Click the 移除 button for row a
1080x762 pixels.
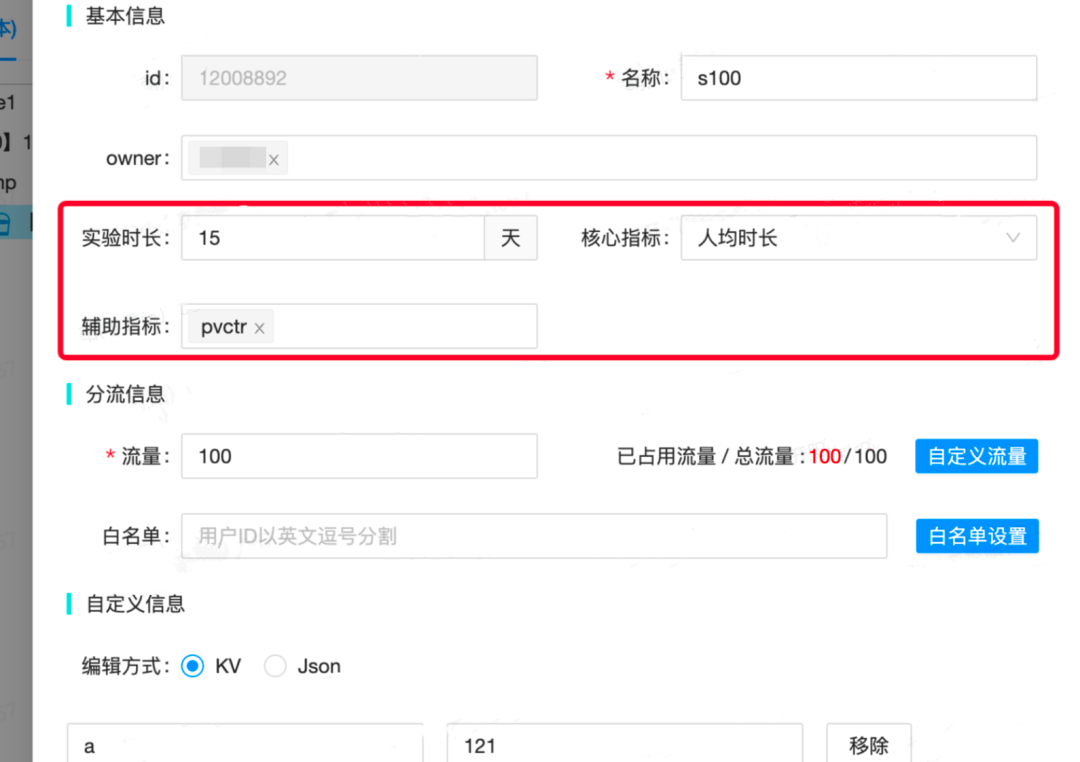[x=869, y=744]
